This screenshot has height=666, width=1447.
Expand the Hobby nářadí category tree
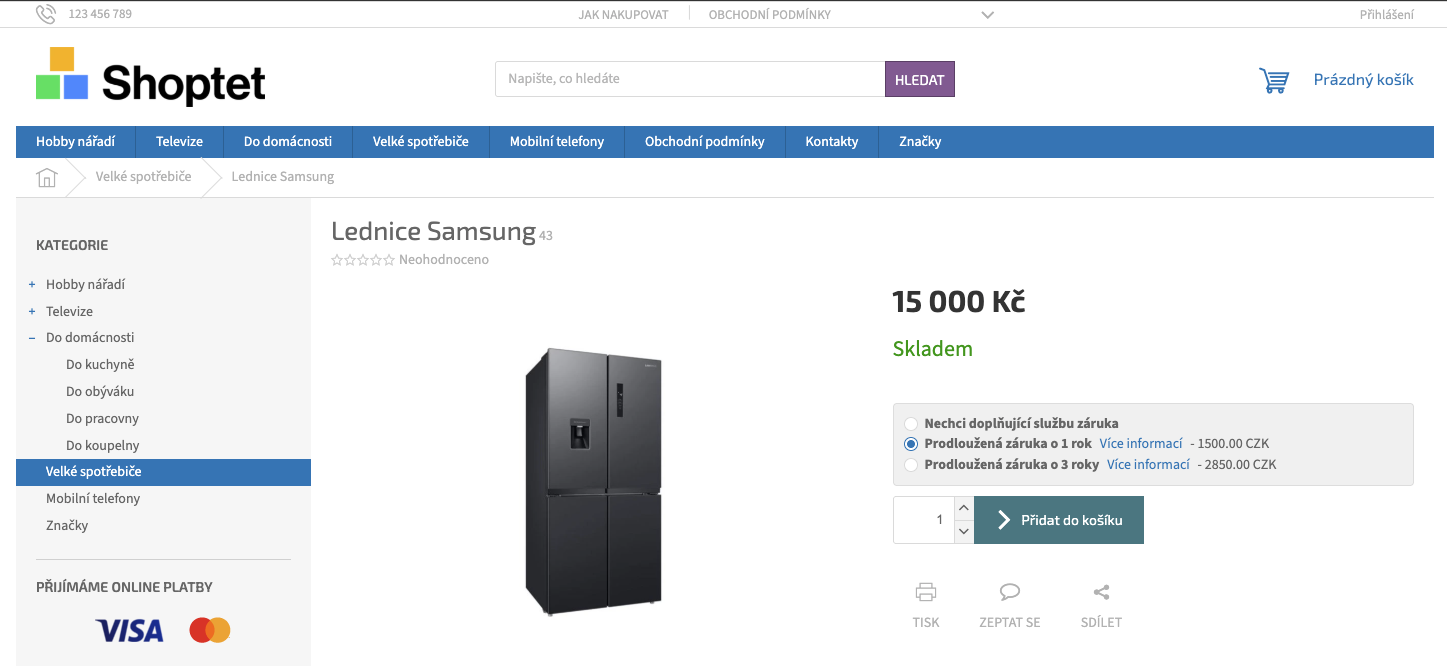coord(32,285)
